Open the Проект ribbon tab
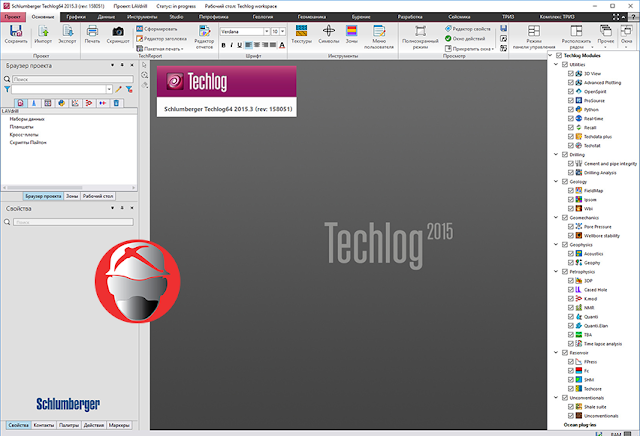The image size is (640, 436). tap(13, 17)
